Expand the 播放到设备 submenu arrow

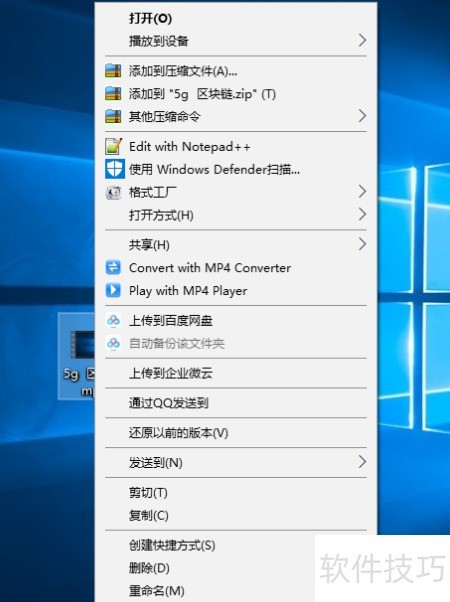(x=362, y=40)
